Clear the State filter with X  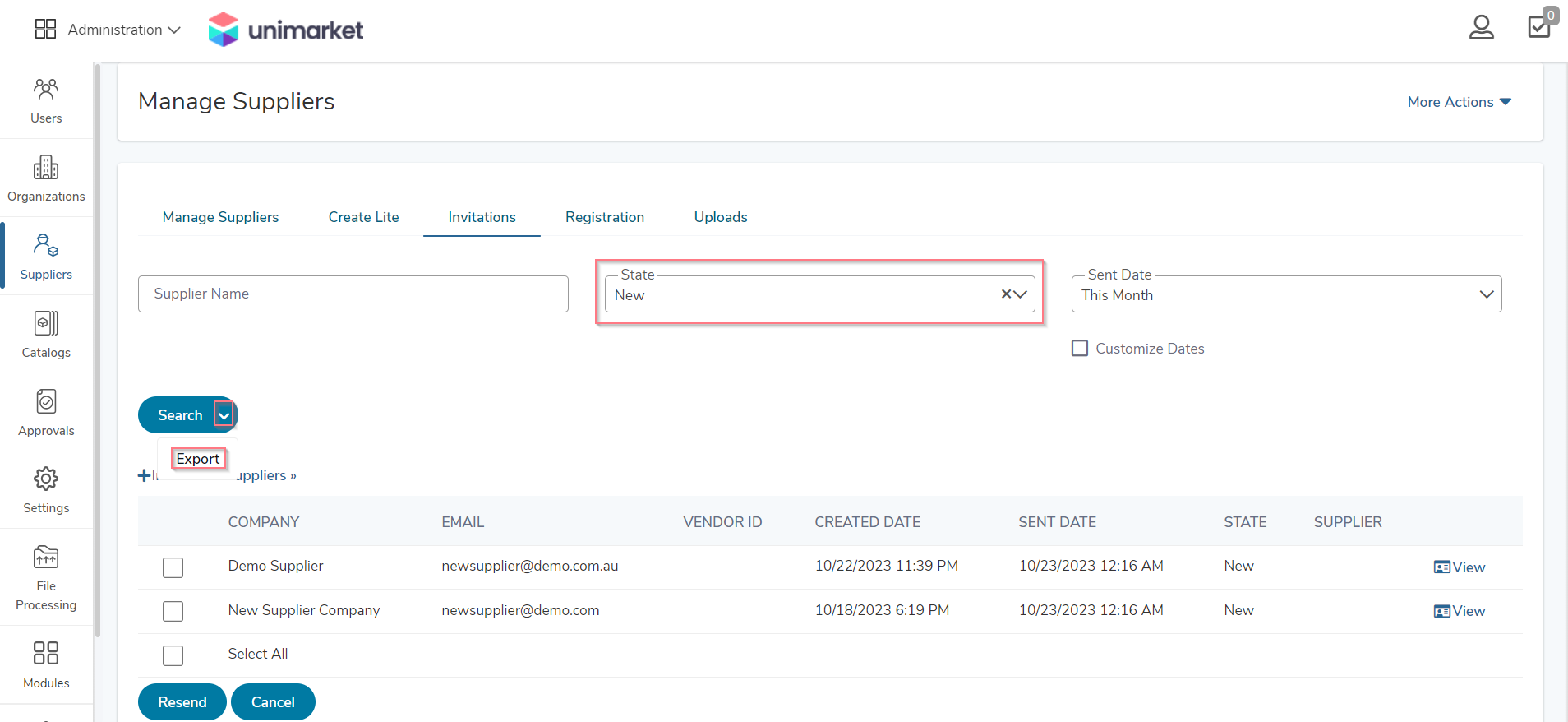pyautogui.click(x=1006, y=294)
